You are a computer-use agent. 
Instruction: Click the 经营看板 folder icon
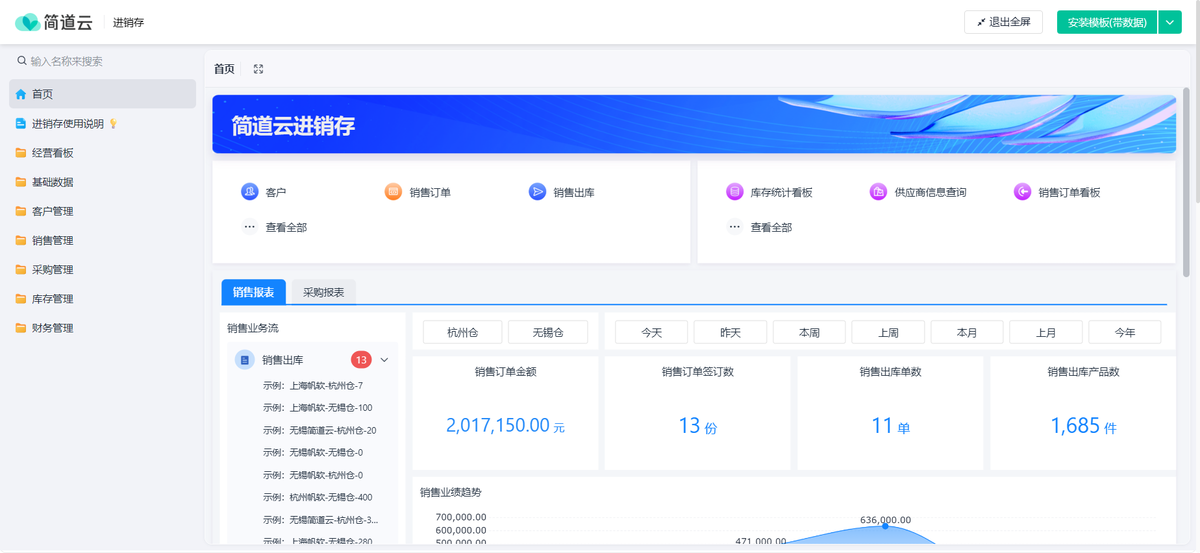point(21,153)
